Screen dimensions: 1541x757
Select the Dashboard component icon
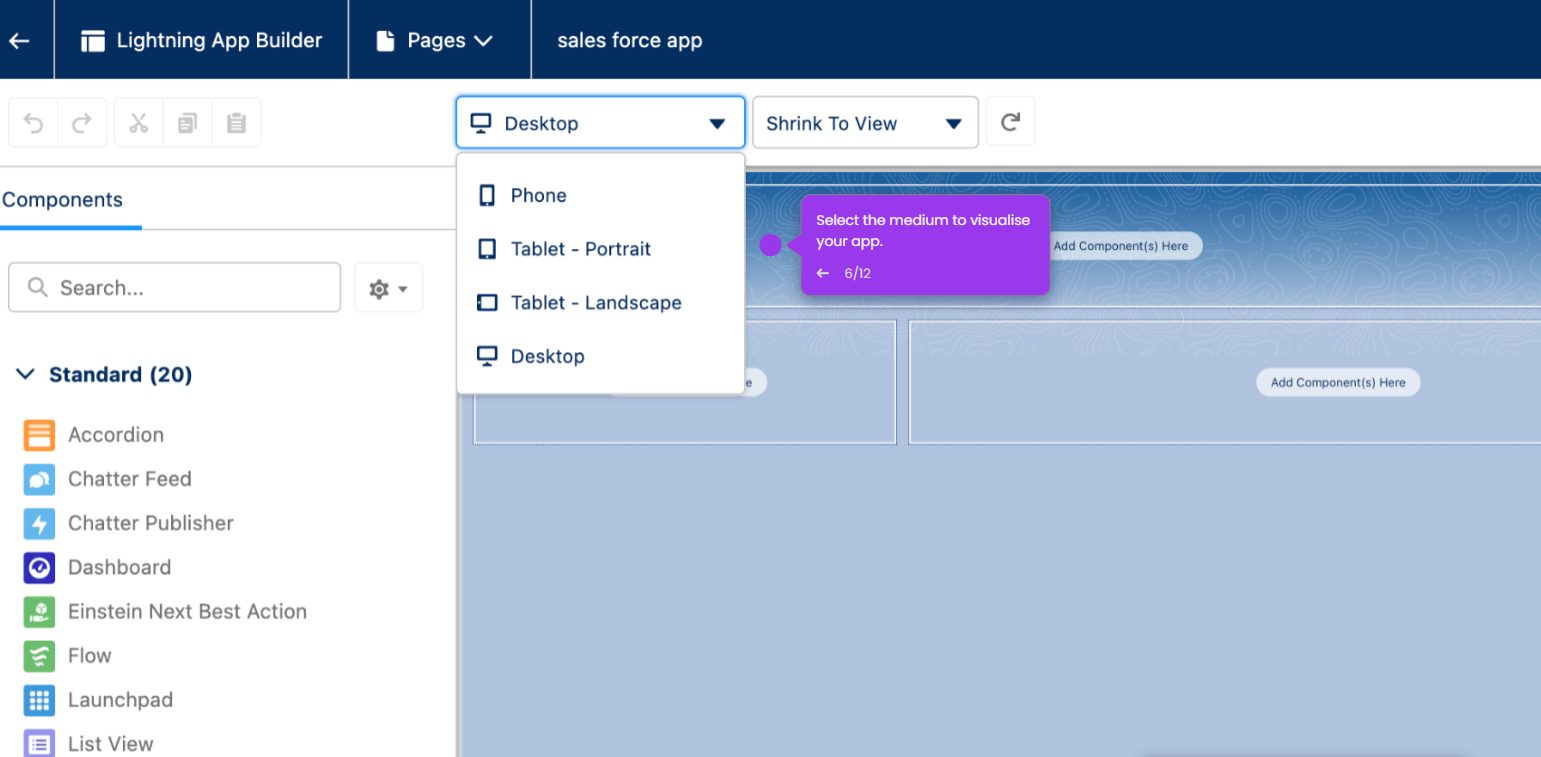pyautogui.click(x=39, y=567)
